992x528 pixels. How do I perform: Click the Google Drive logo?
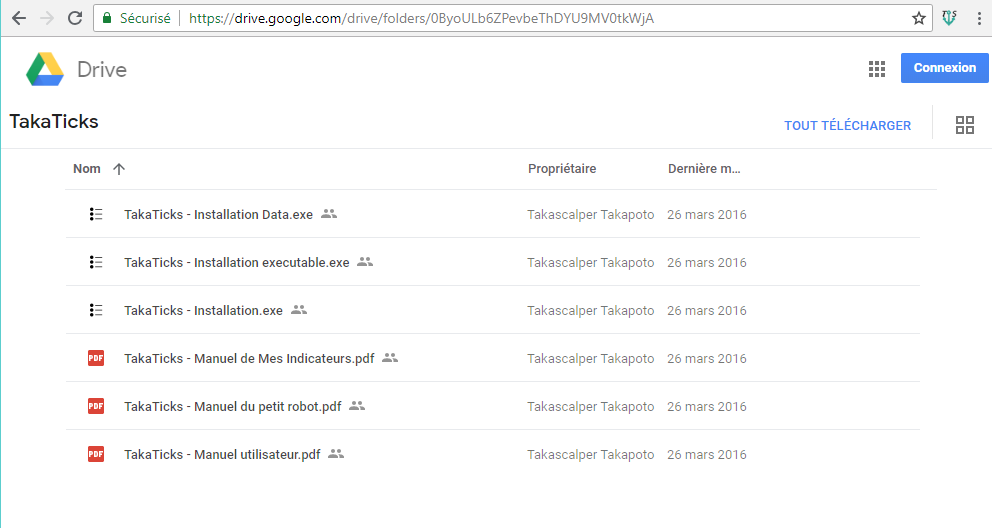tap(45, 69)
